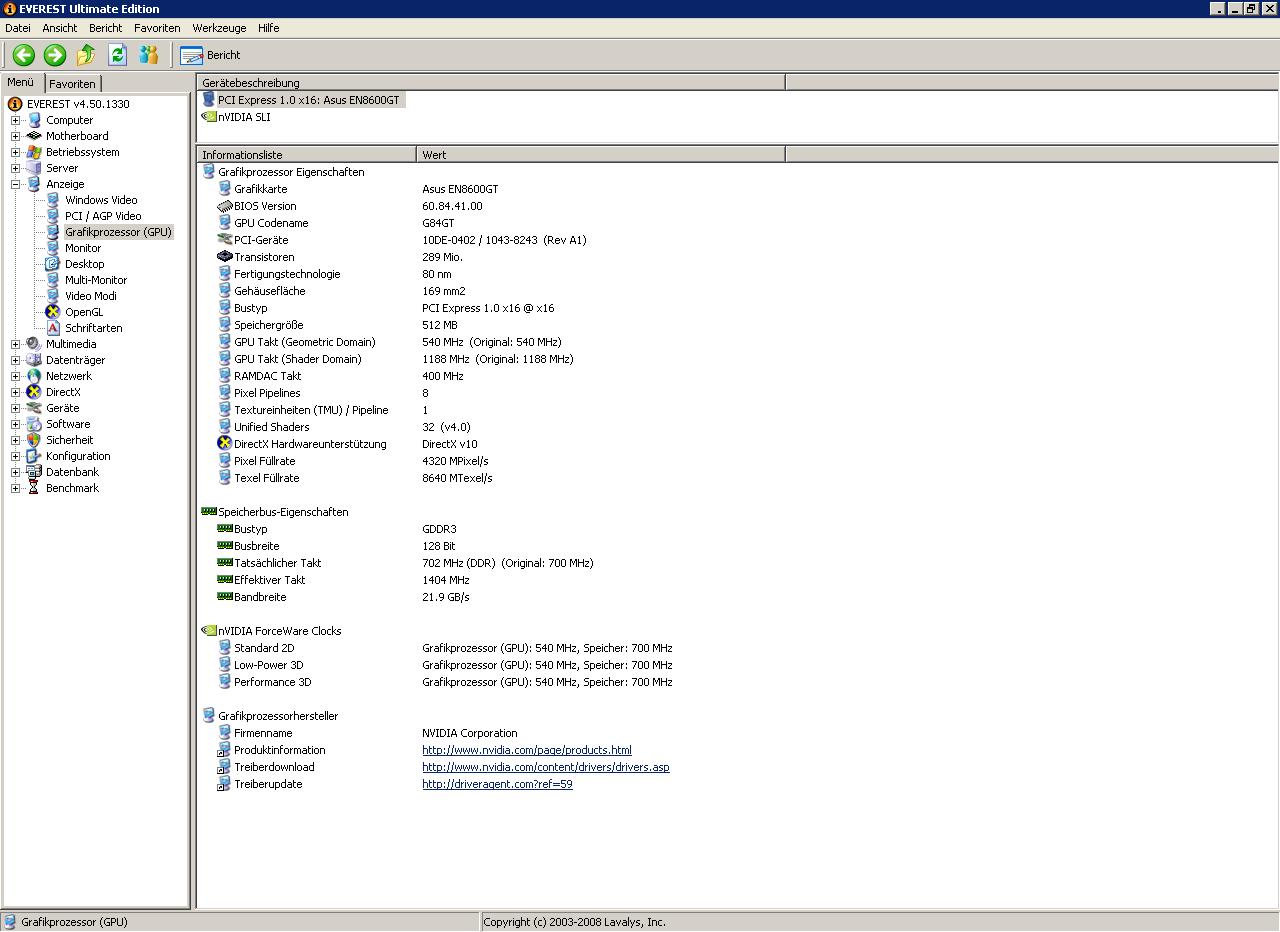Select Desktop under Anzeige
Viewport: 1280px width, 932px height.
[x=85, y=264]
